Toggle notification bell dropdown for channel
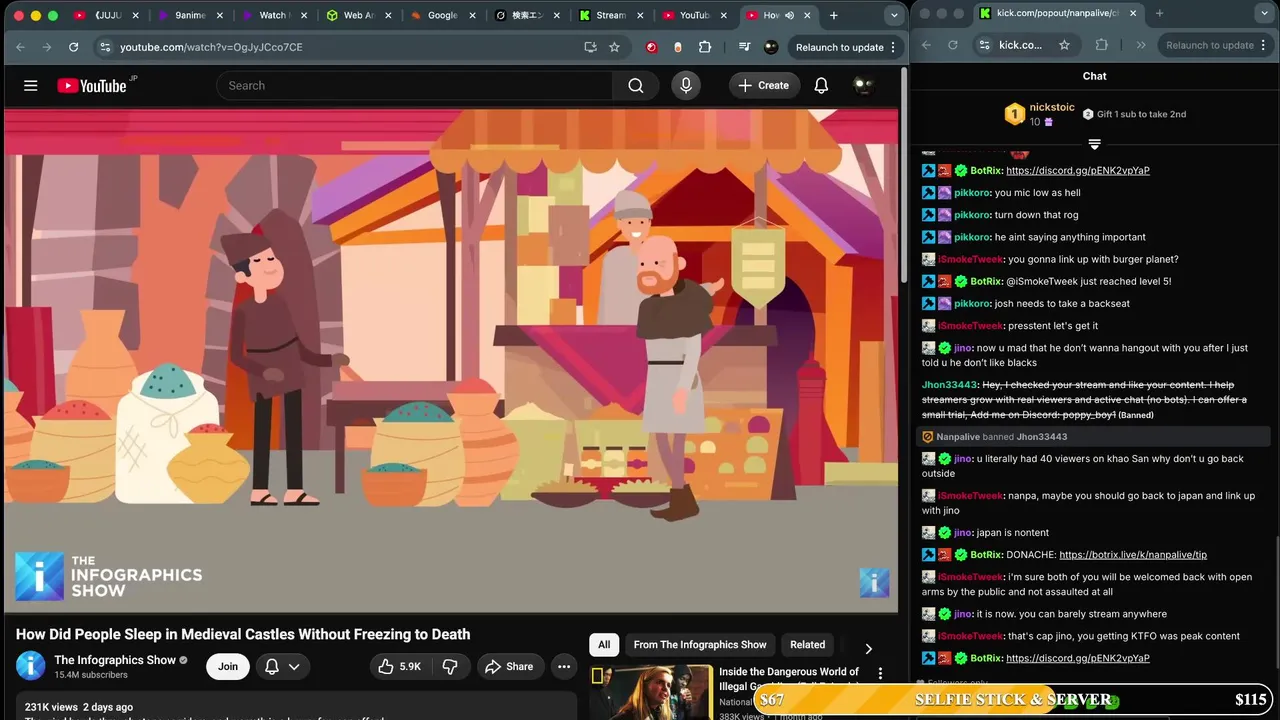 pos(282,667)
